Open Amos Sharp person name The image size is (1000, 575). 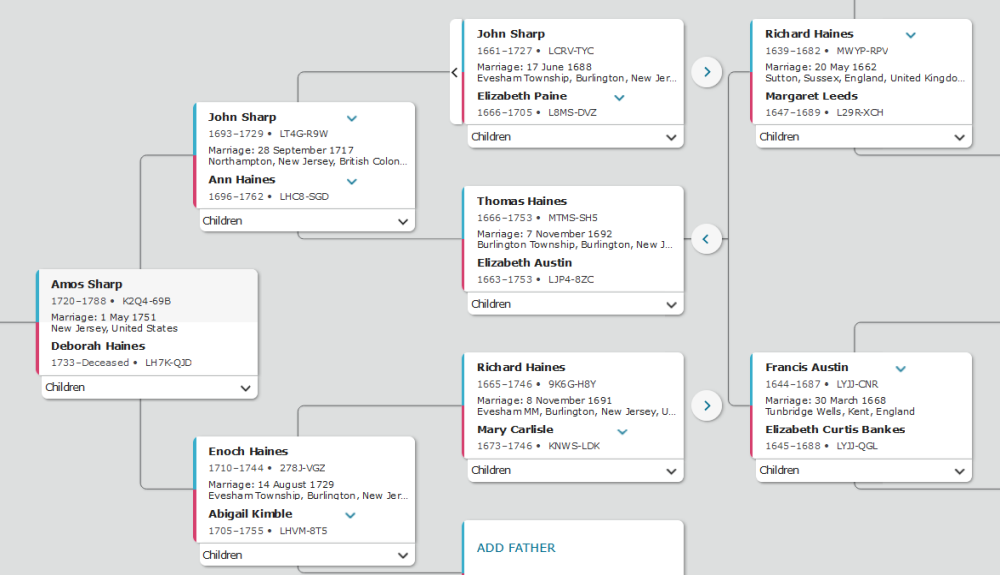(x=87, y=284)
